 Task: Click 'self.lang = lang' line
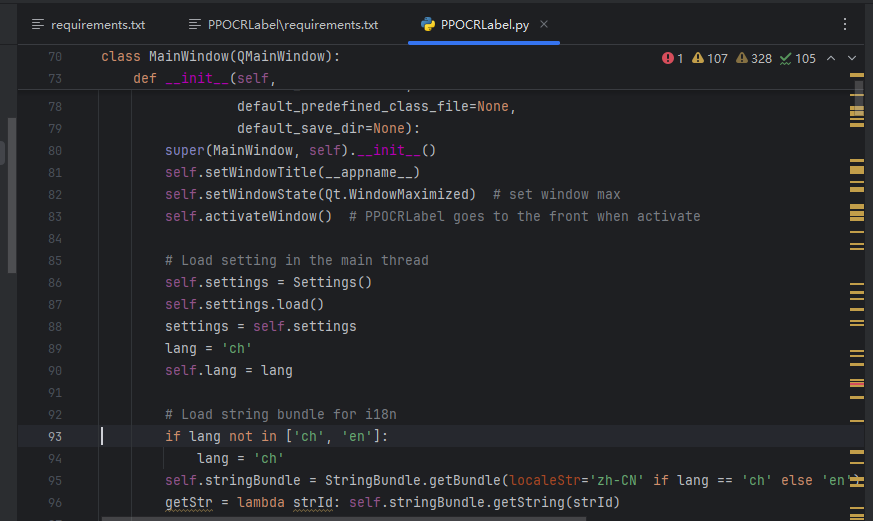pos(229,370)
